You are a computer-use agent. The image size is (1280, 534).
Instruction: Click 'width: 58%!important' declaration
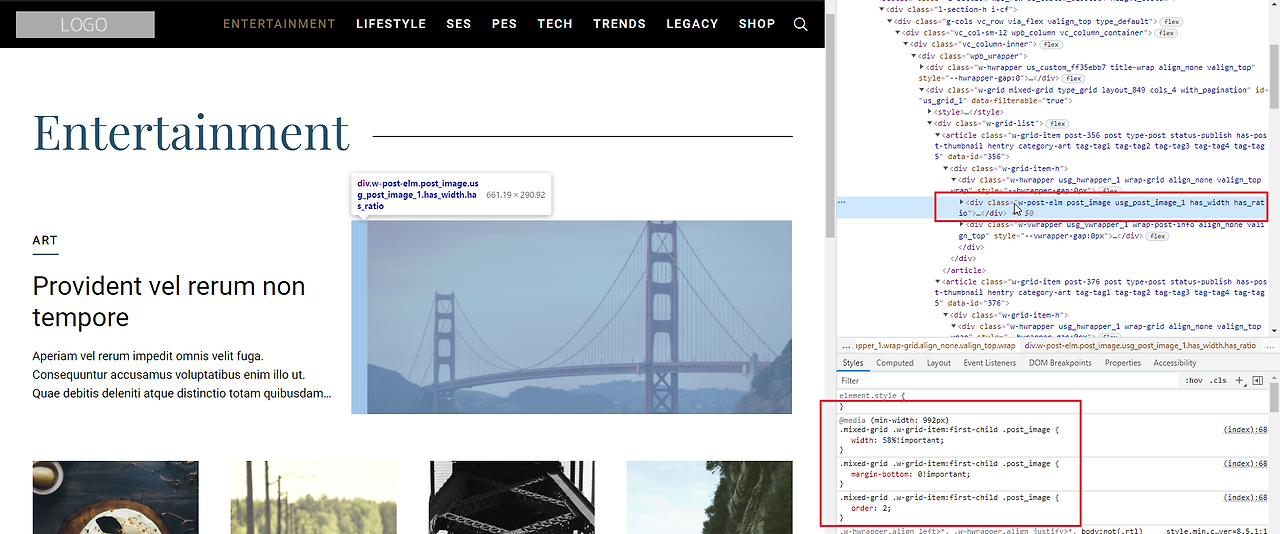tap(897, 440)
